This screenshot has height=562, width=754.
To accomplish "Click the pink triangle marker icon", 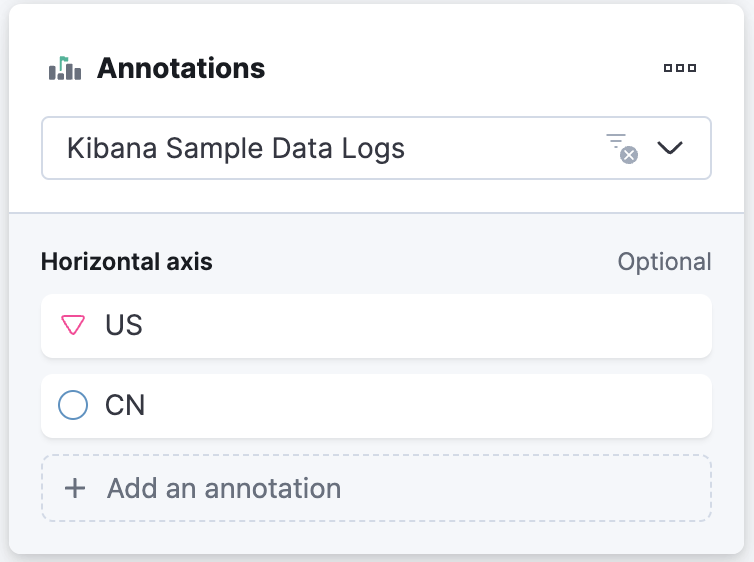I will coord(73,325).
